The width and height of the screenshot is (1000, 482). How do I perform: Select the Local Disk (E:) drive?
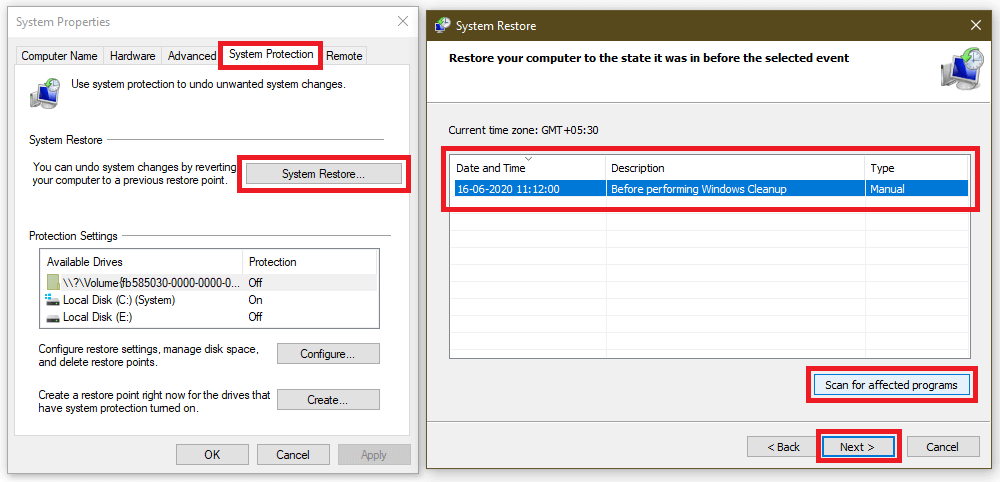pyautogui.click(x=97, y=317)
